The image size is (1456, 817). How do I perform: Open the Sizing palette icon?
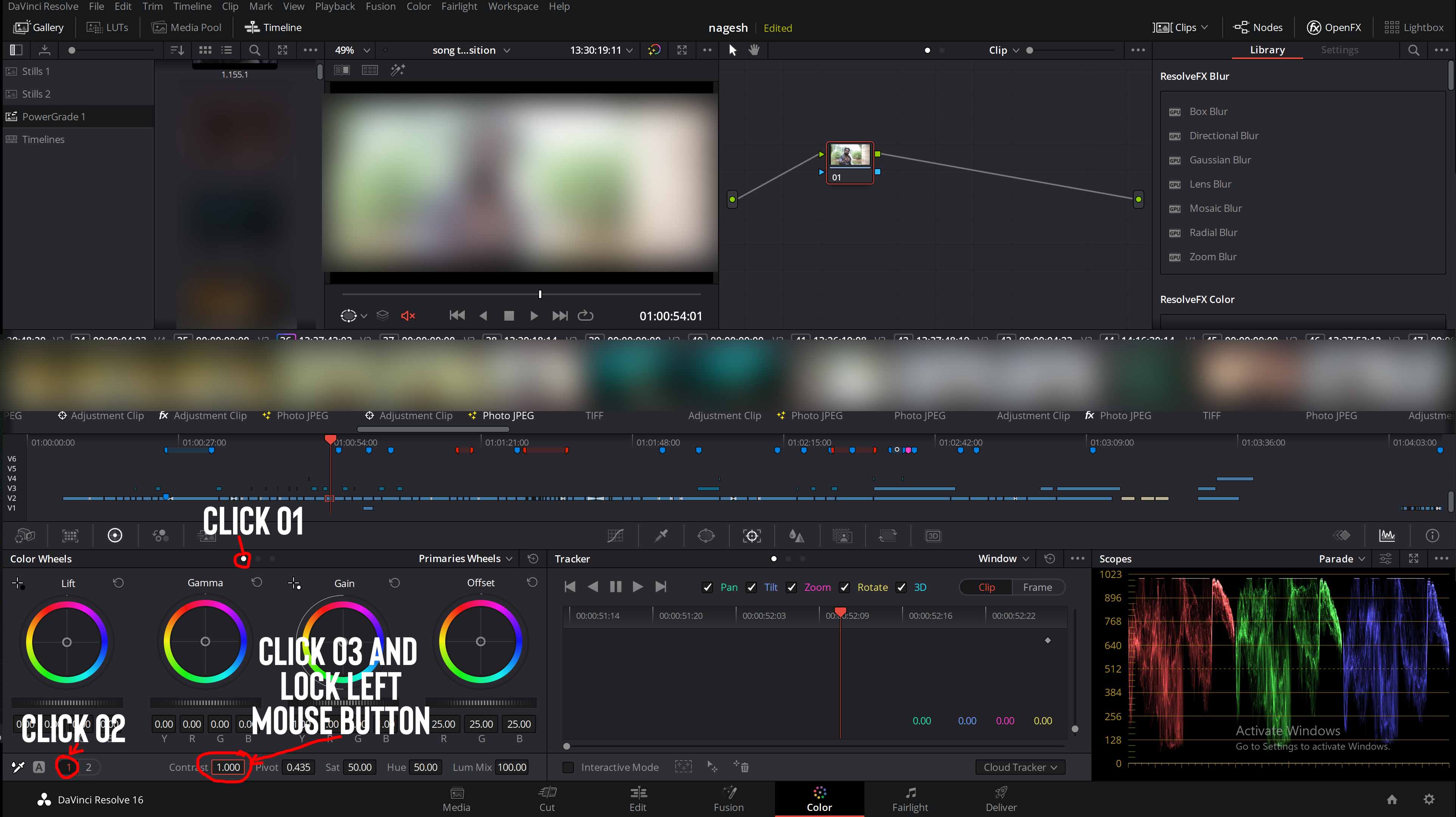887,536
